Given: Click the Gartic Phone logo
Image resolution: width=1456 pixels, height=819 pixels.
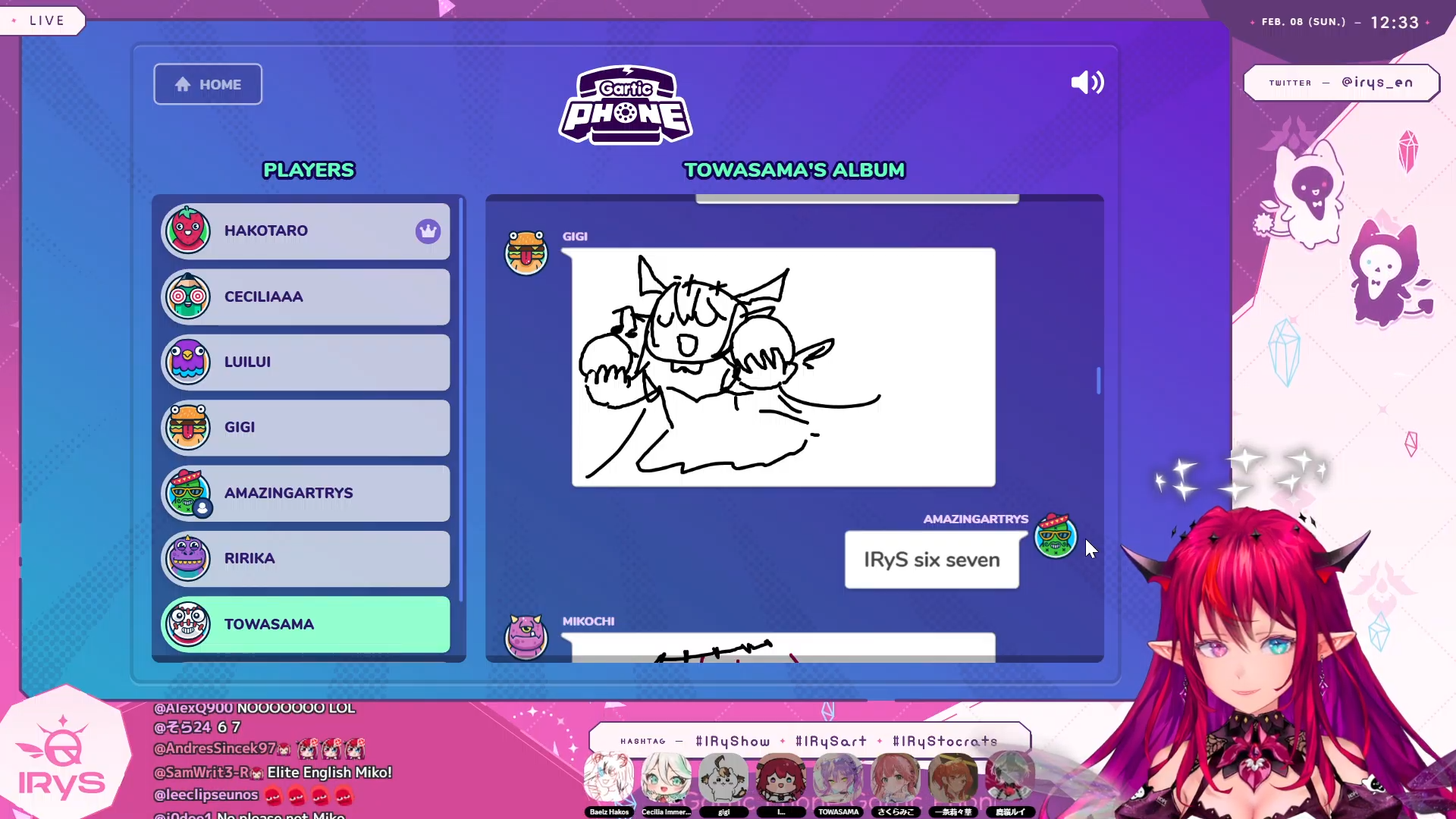Looking at the screenshot, I should [626, 105].
